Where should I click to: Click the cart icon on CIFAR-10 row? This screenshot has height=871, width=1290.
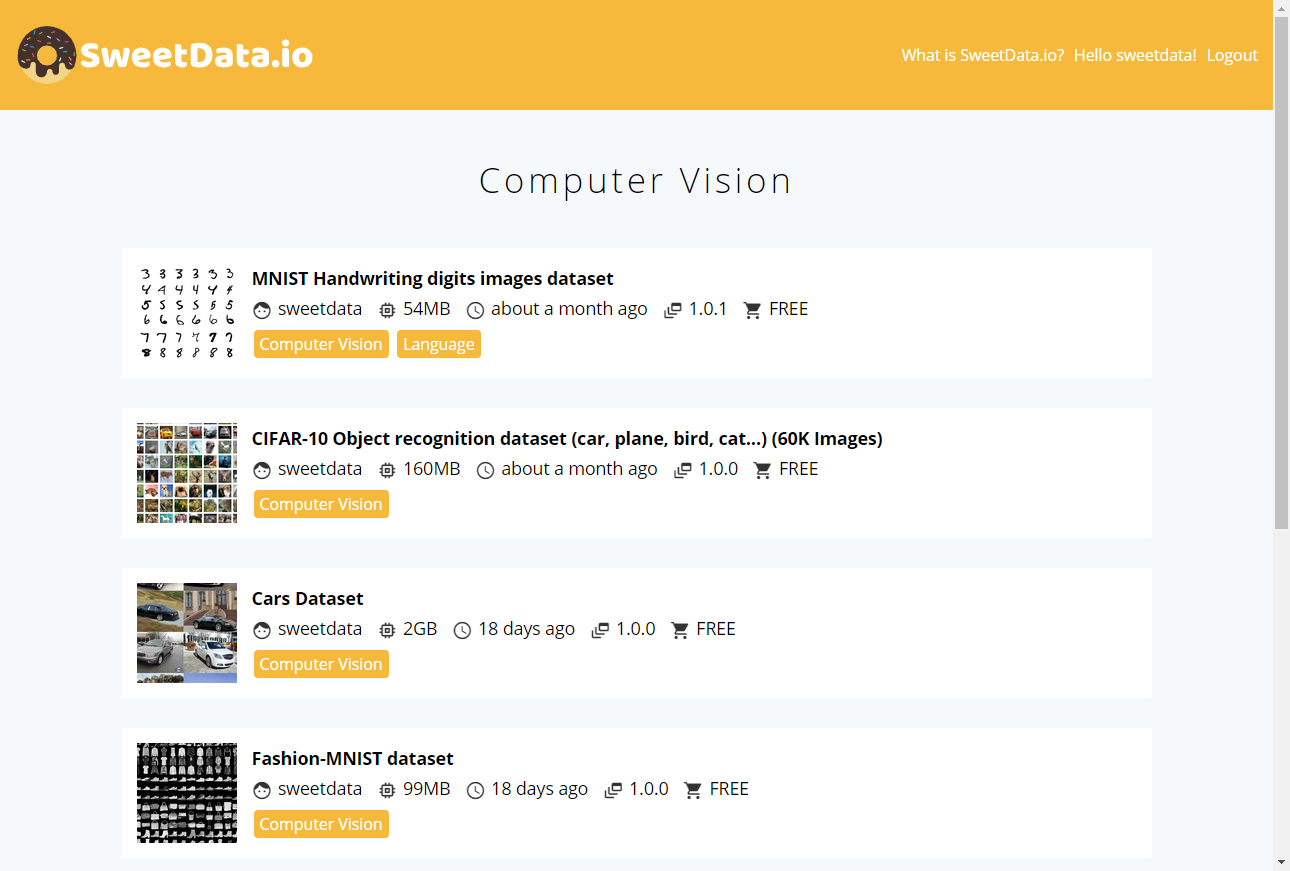[763, 470]
